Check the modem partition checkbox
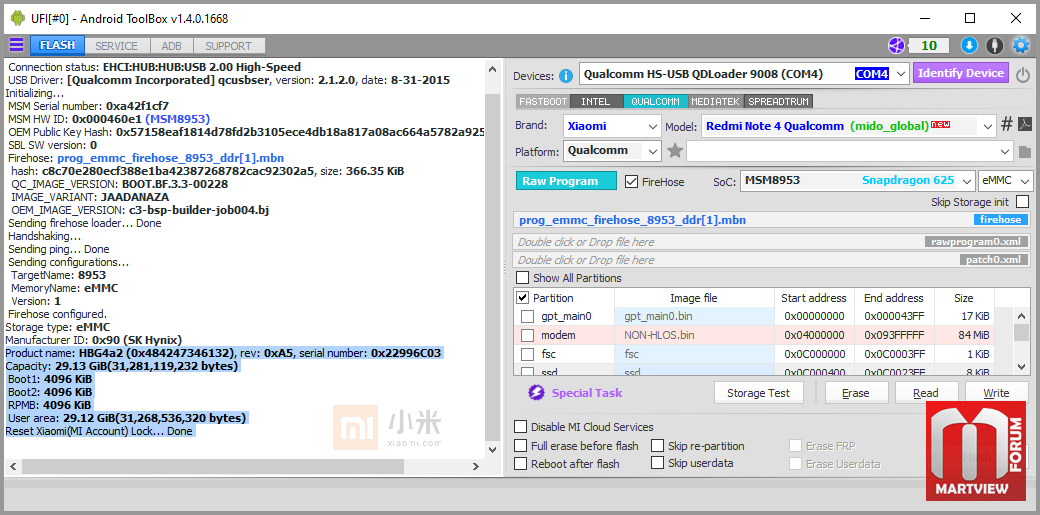 click(x=527, y=335)
